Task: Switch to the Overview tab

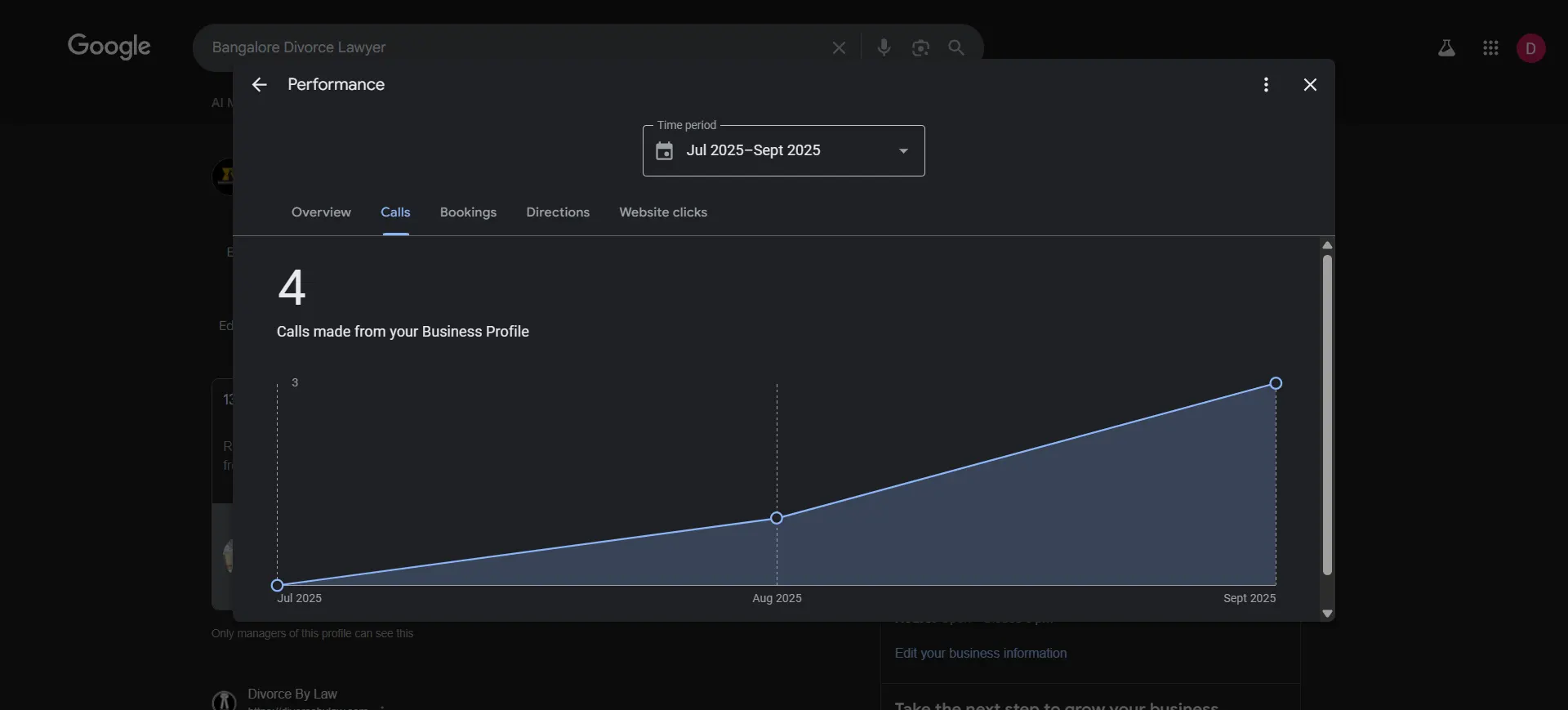Action: 321,212
